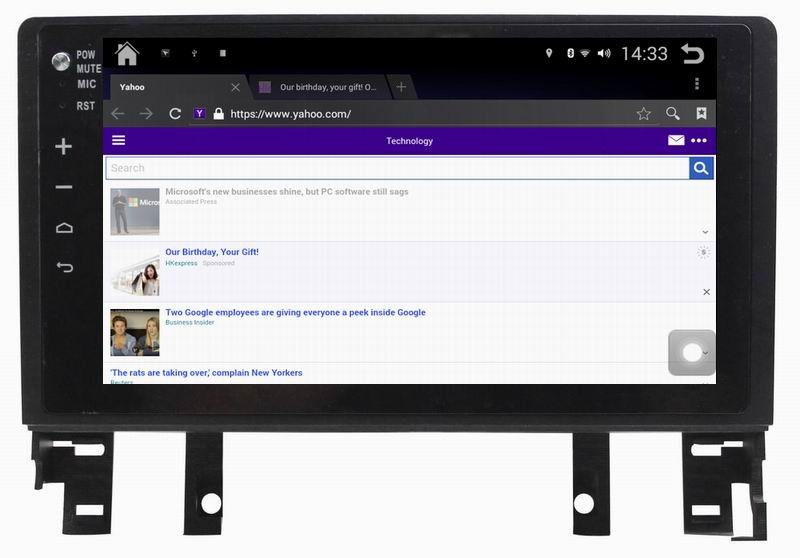Tap the bezel back button
The width and height of the screenshot is (800, 558).
click(x=65, y=267)
